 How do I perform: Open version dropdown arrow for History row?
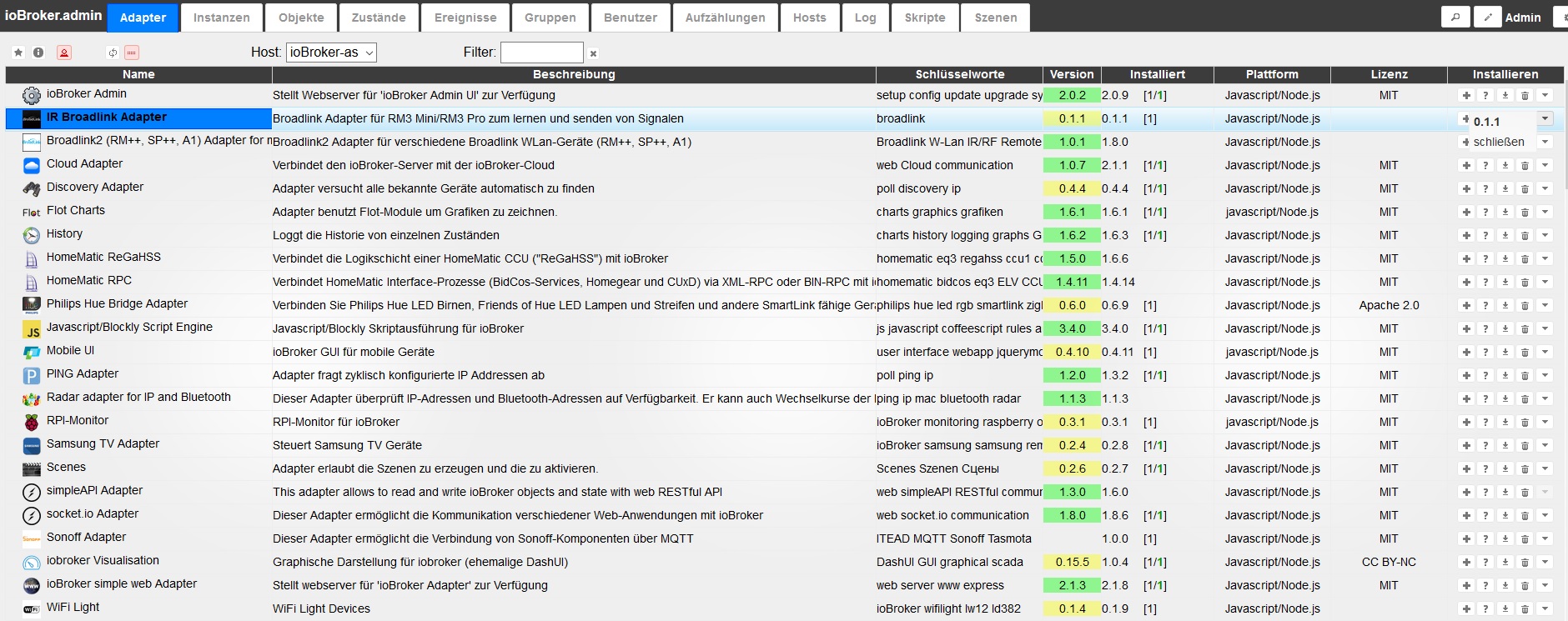point(1545,236)
